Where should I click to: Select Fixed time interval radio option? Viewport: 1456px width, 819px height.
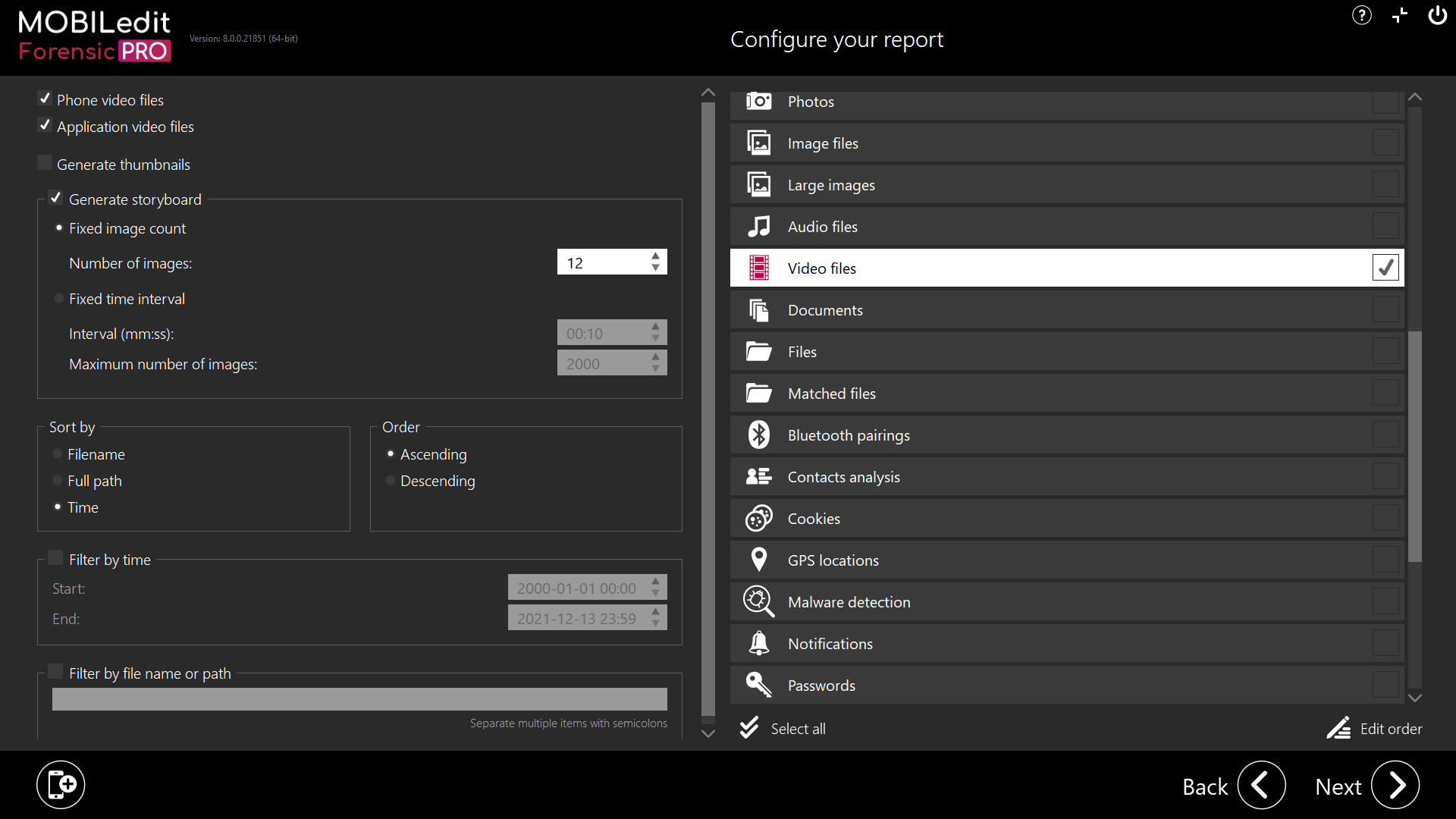click(59, 299)
